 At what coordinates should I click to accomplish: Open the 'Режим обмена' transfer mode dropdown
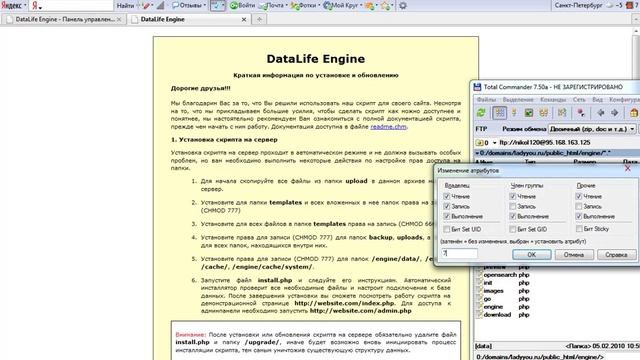tap(592, 129)
